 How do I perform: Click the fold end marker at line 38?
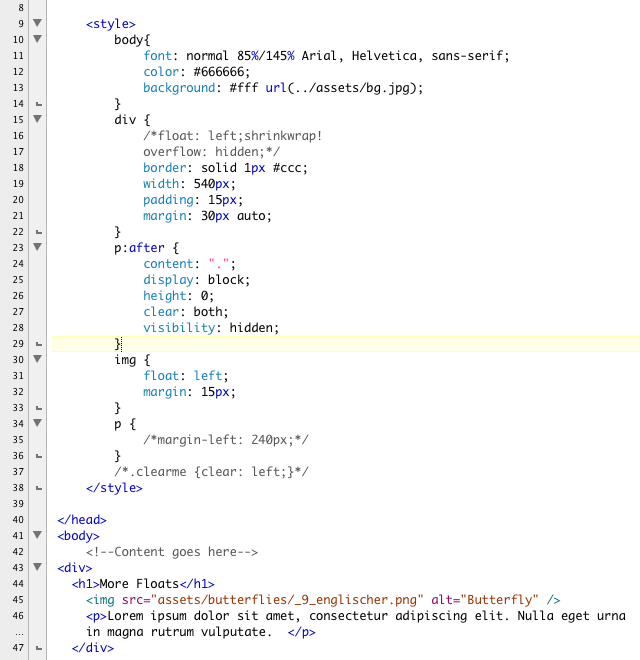coord(38,489)
